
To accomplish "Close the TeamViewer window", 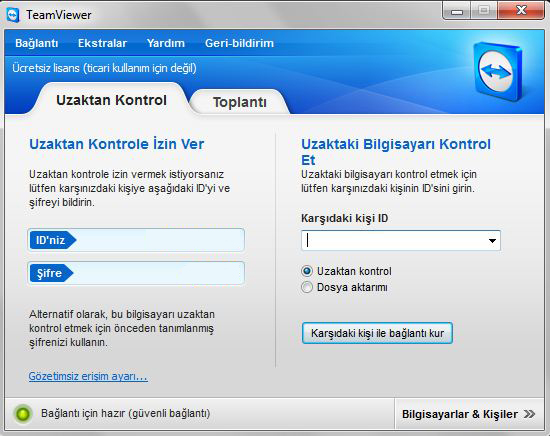I will (521, 11).
